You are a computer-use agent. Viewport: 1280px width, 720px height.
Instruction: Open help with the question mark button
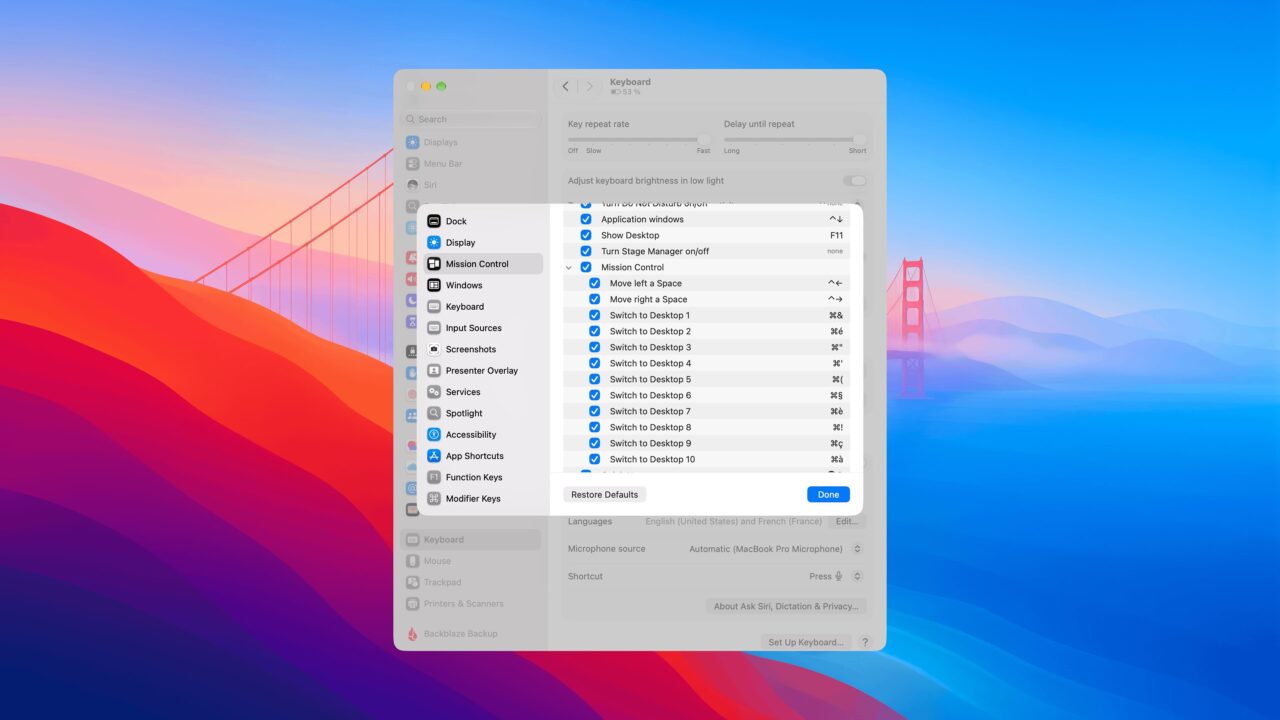865,642
